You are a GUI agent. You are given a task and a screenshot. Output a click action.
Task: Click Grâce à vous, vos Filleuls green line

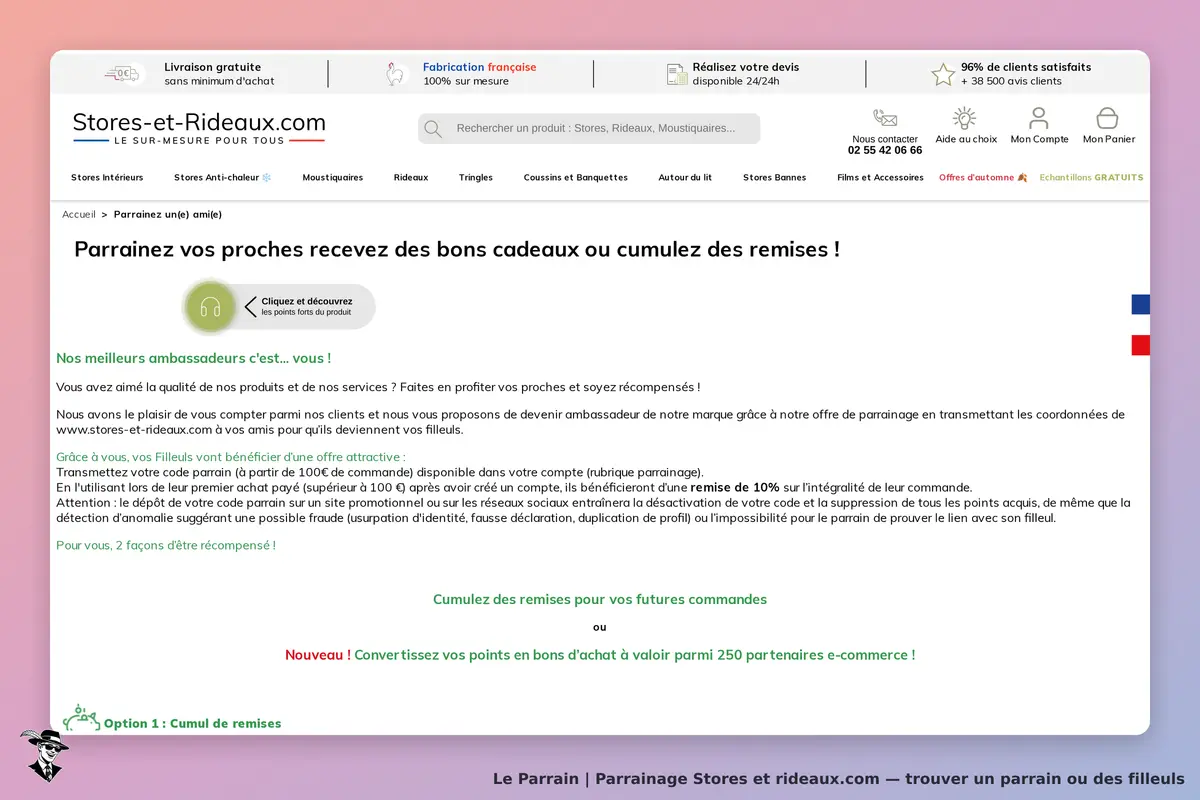231,457
